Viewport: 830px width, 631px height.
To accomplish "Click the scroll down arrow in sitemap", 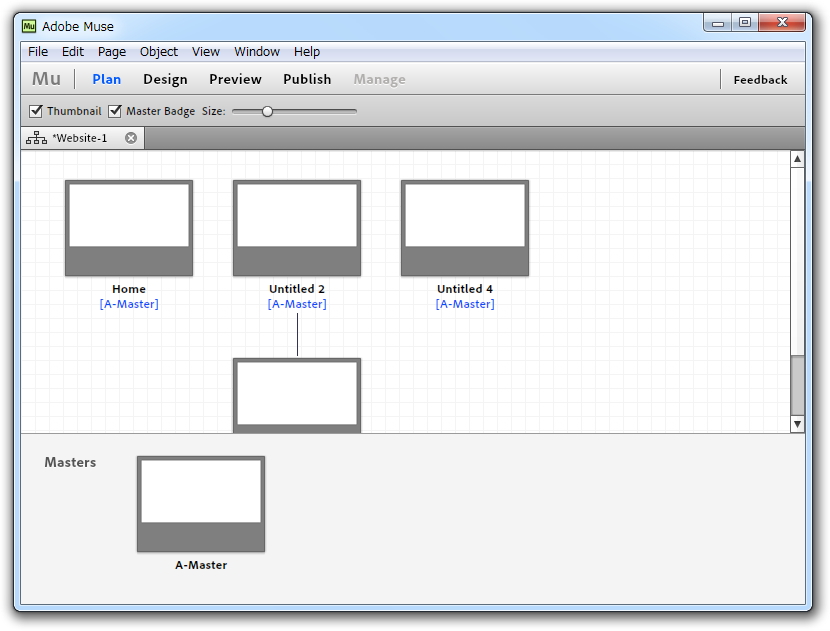I will click(x=797, y=424).
